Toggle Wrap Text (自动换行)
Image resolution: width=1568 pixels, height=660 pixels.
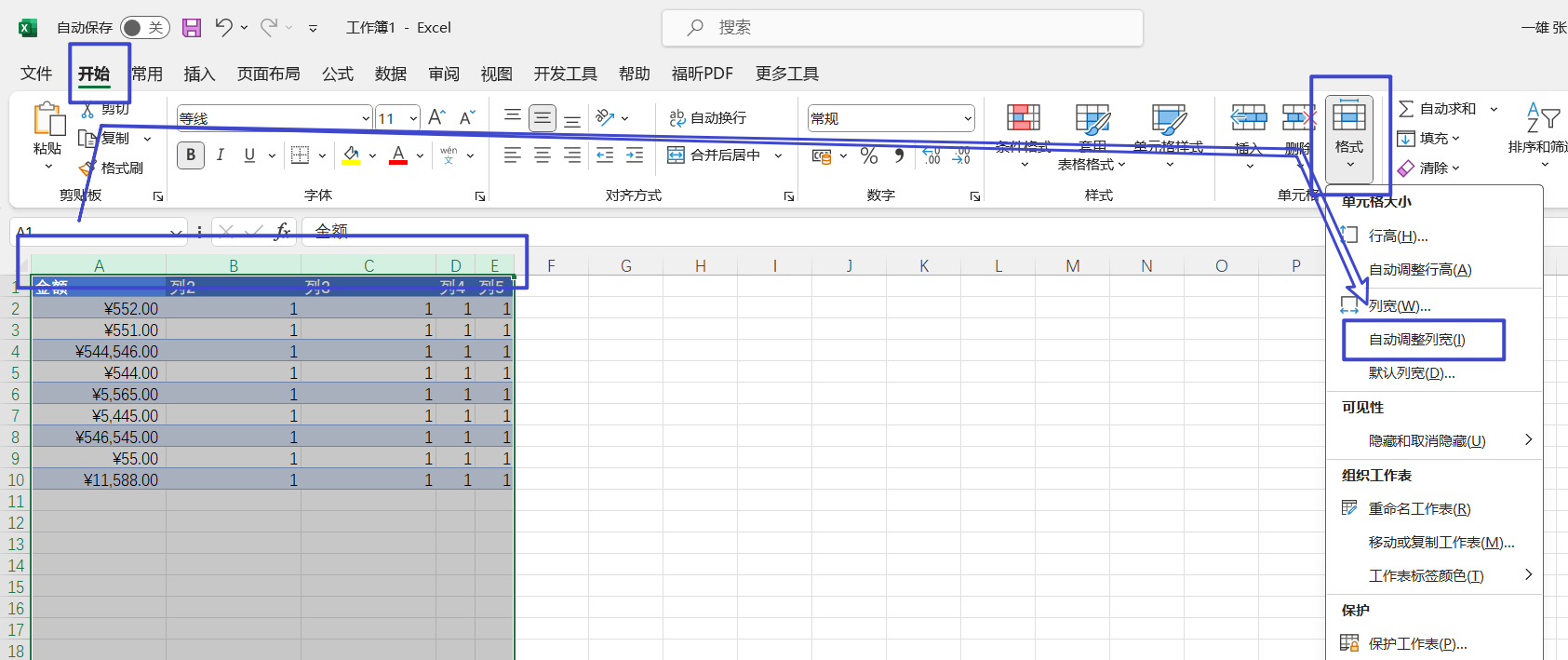point(708,117)
